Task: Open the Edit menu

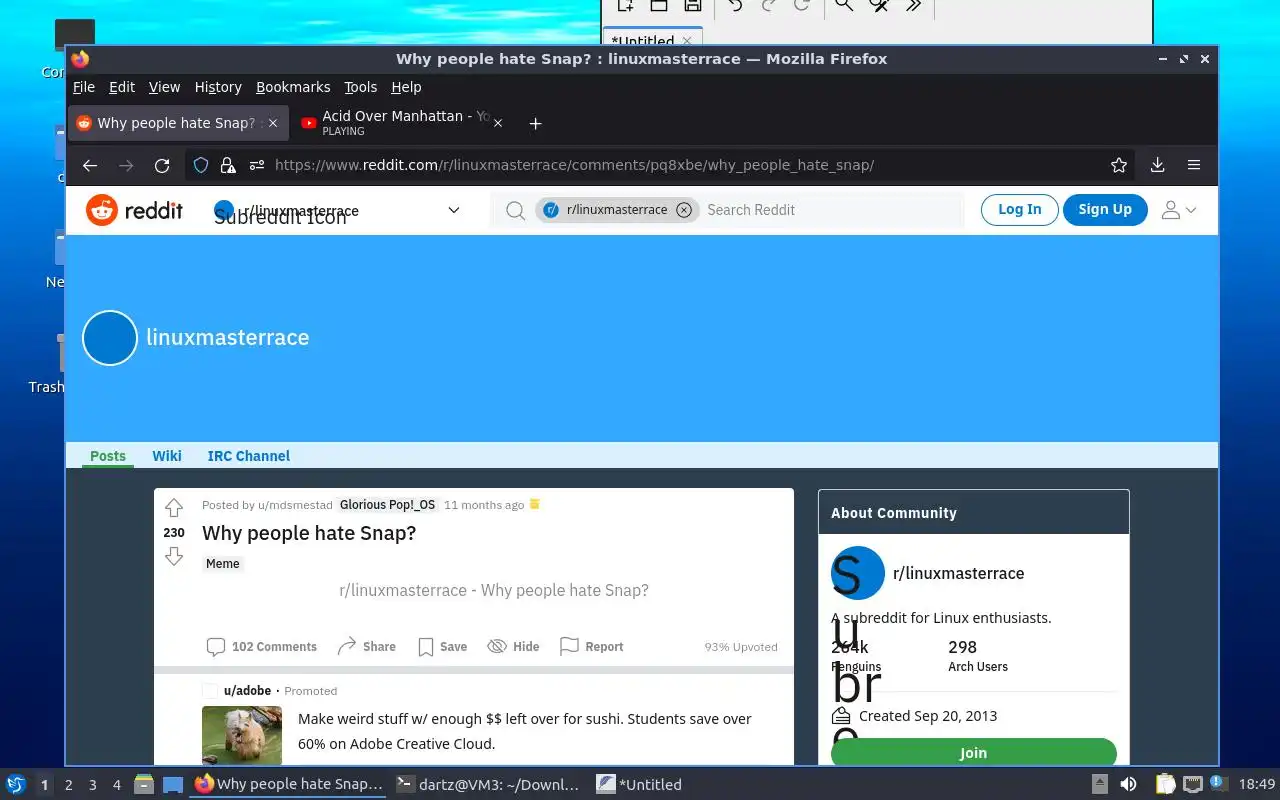Action: [x=122, y=87]
